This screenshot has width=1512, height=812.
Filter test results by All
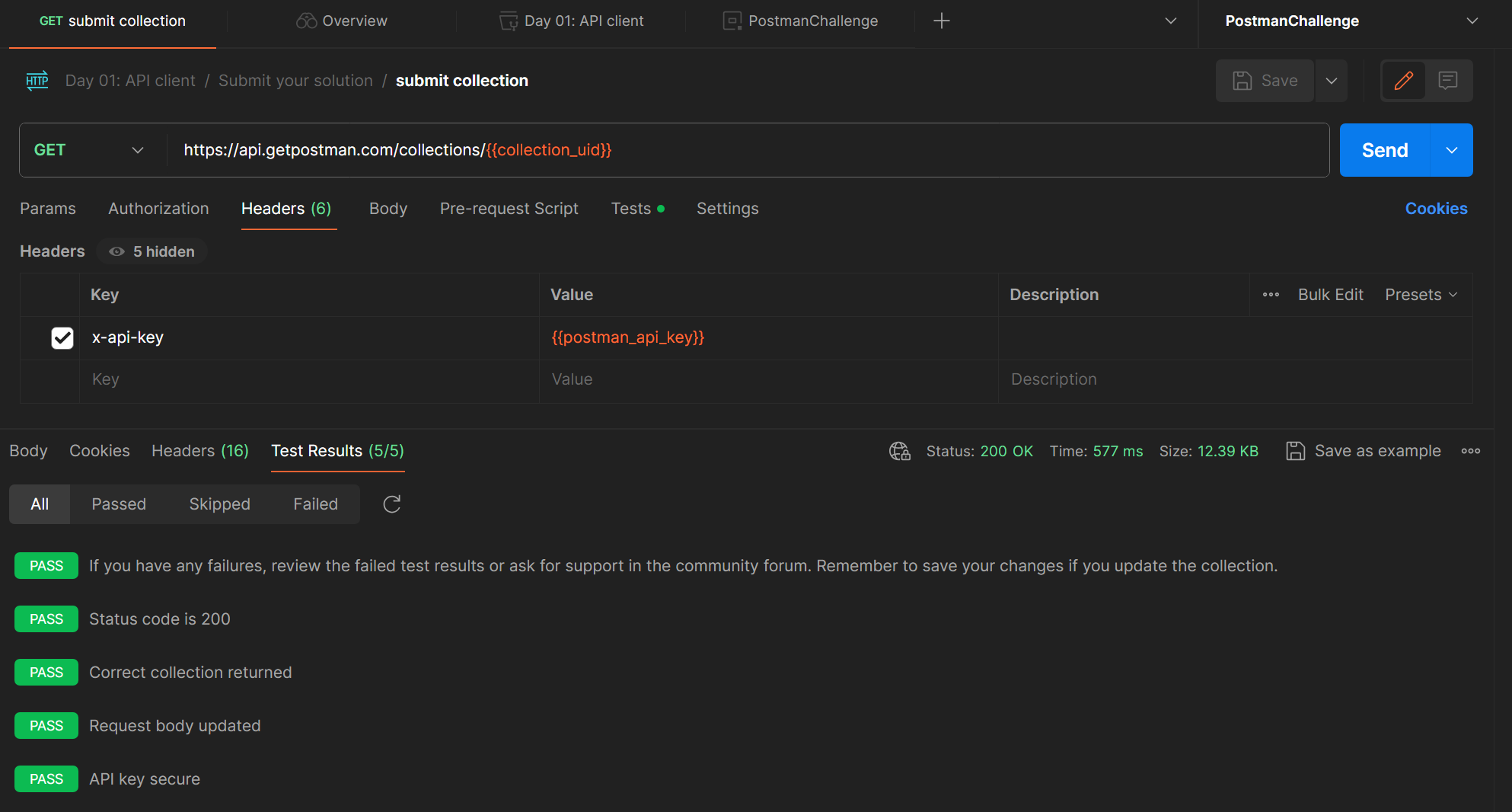click(40, 504)
